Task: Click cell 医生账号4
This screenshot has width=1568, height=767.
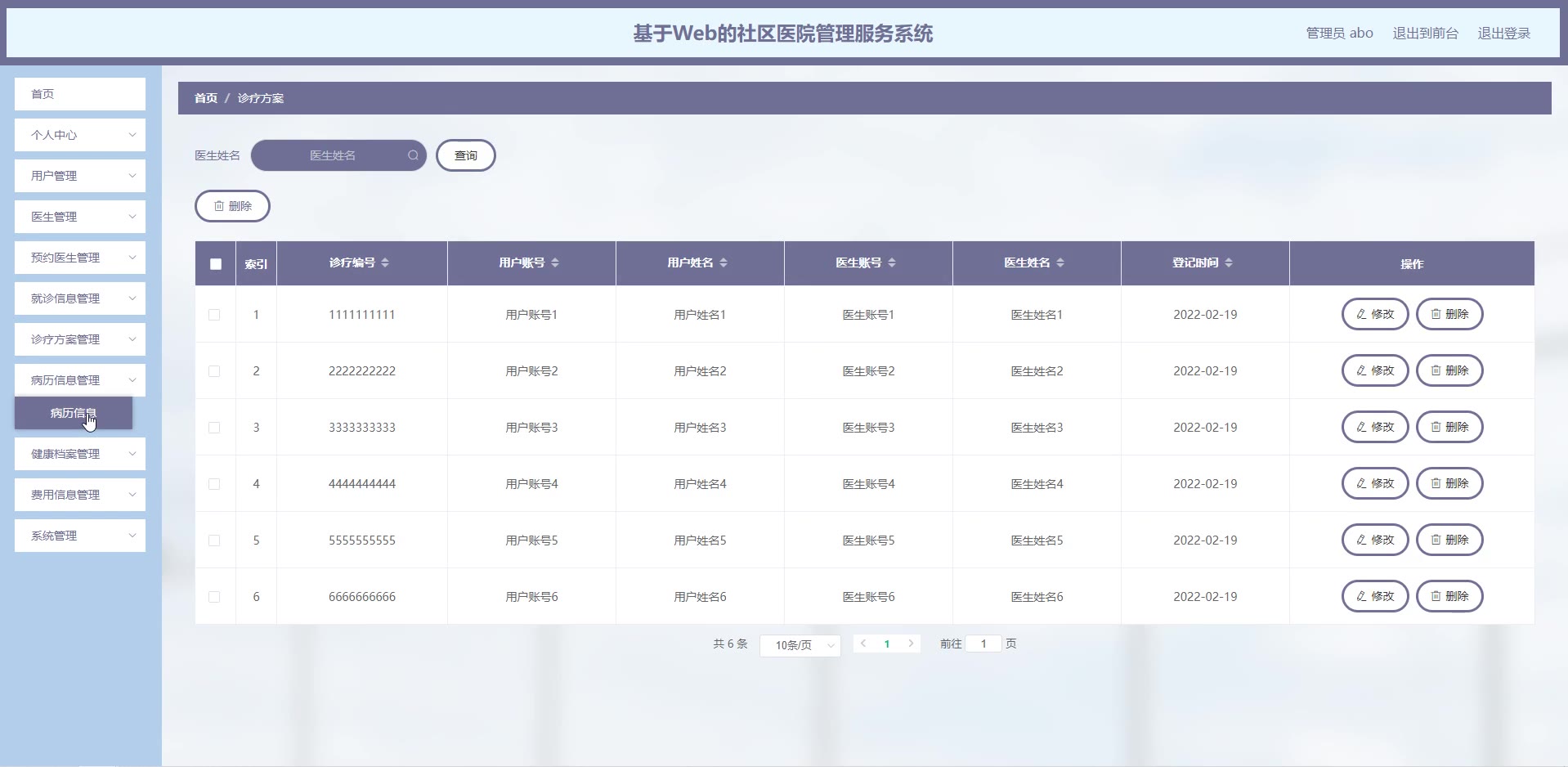Action: pos(868,484)
